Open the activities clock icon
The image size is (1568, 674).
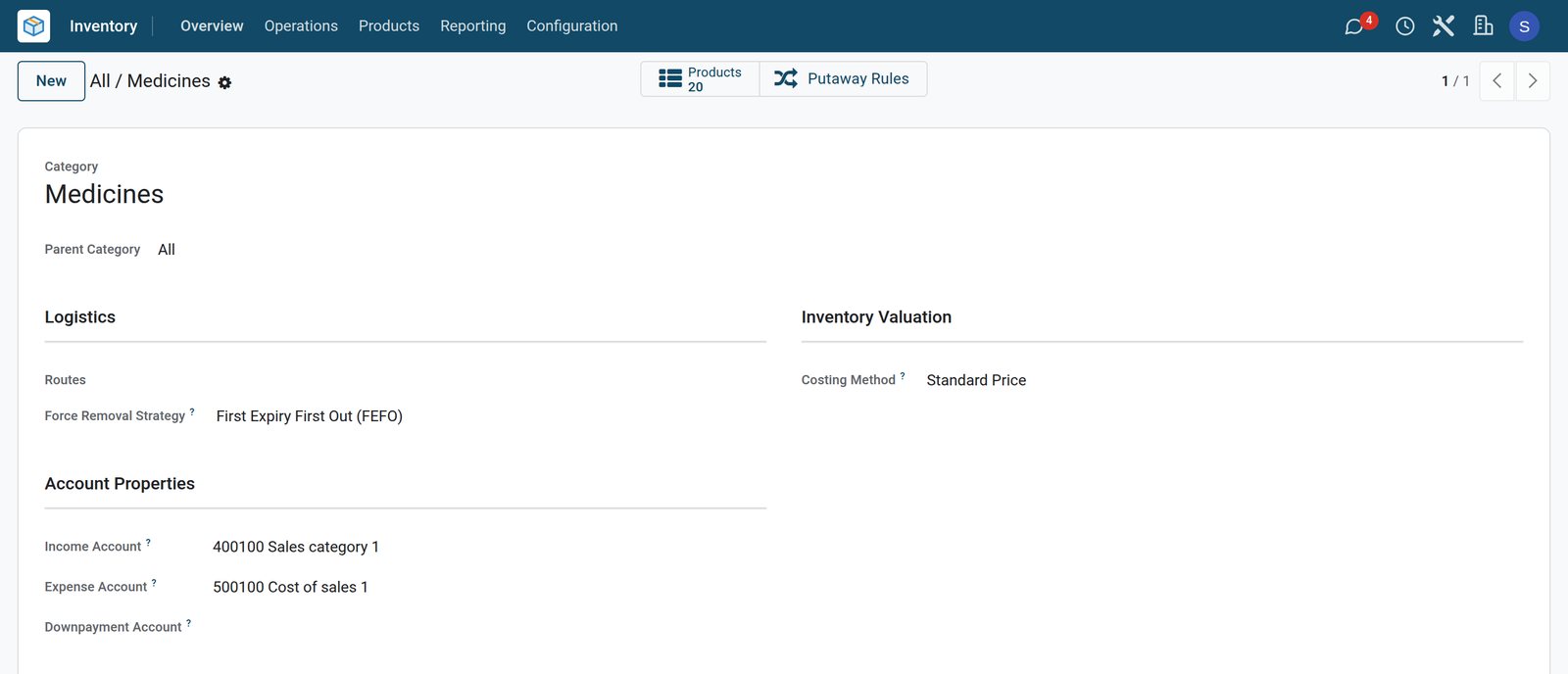tap(1404, 26)
